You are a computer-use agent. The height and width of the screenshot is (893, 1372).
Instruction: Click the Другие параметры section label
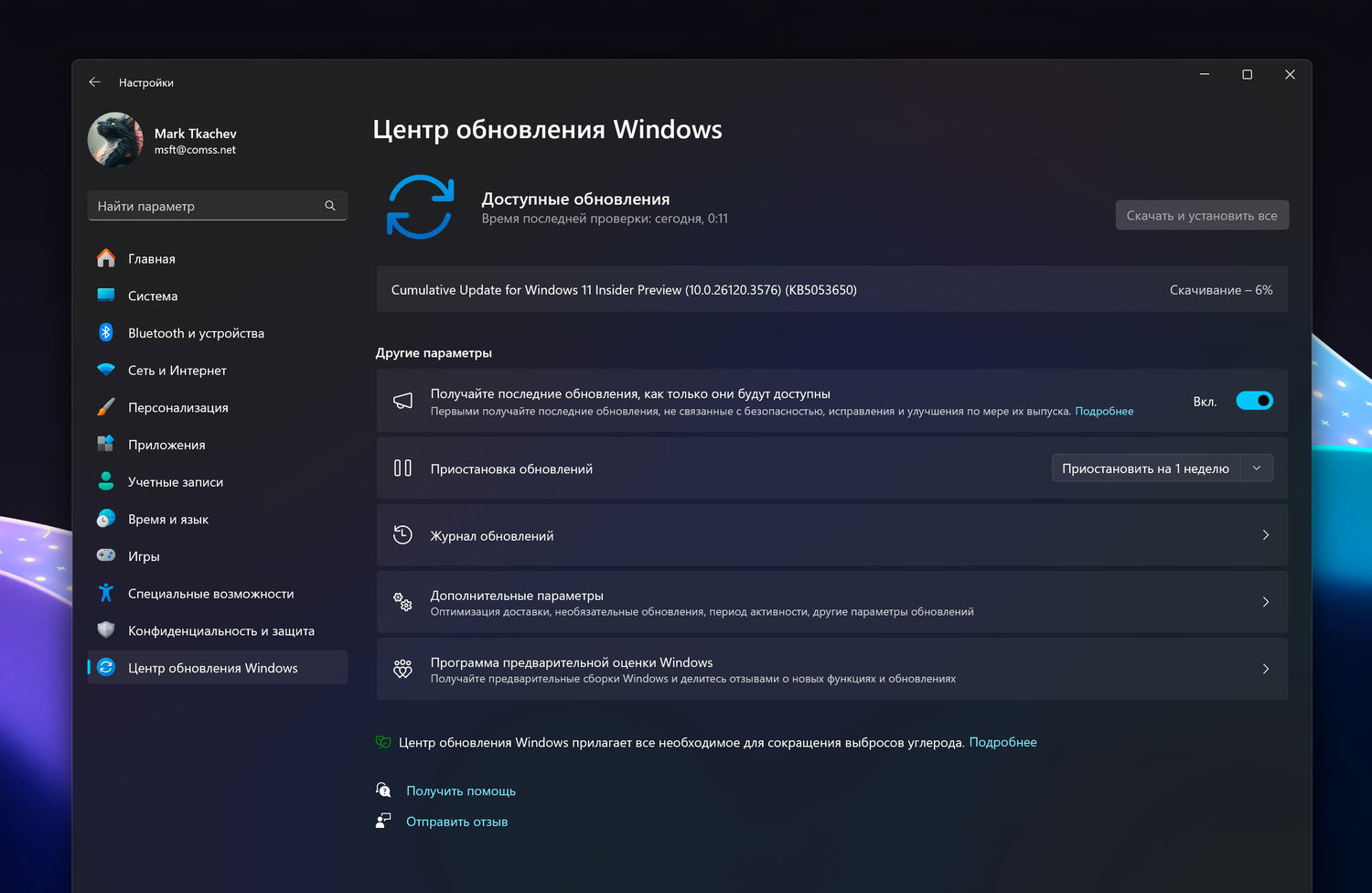click(x=434, y=352)
